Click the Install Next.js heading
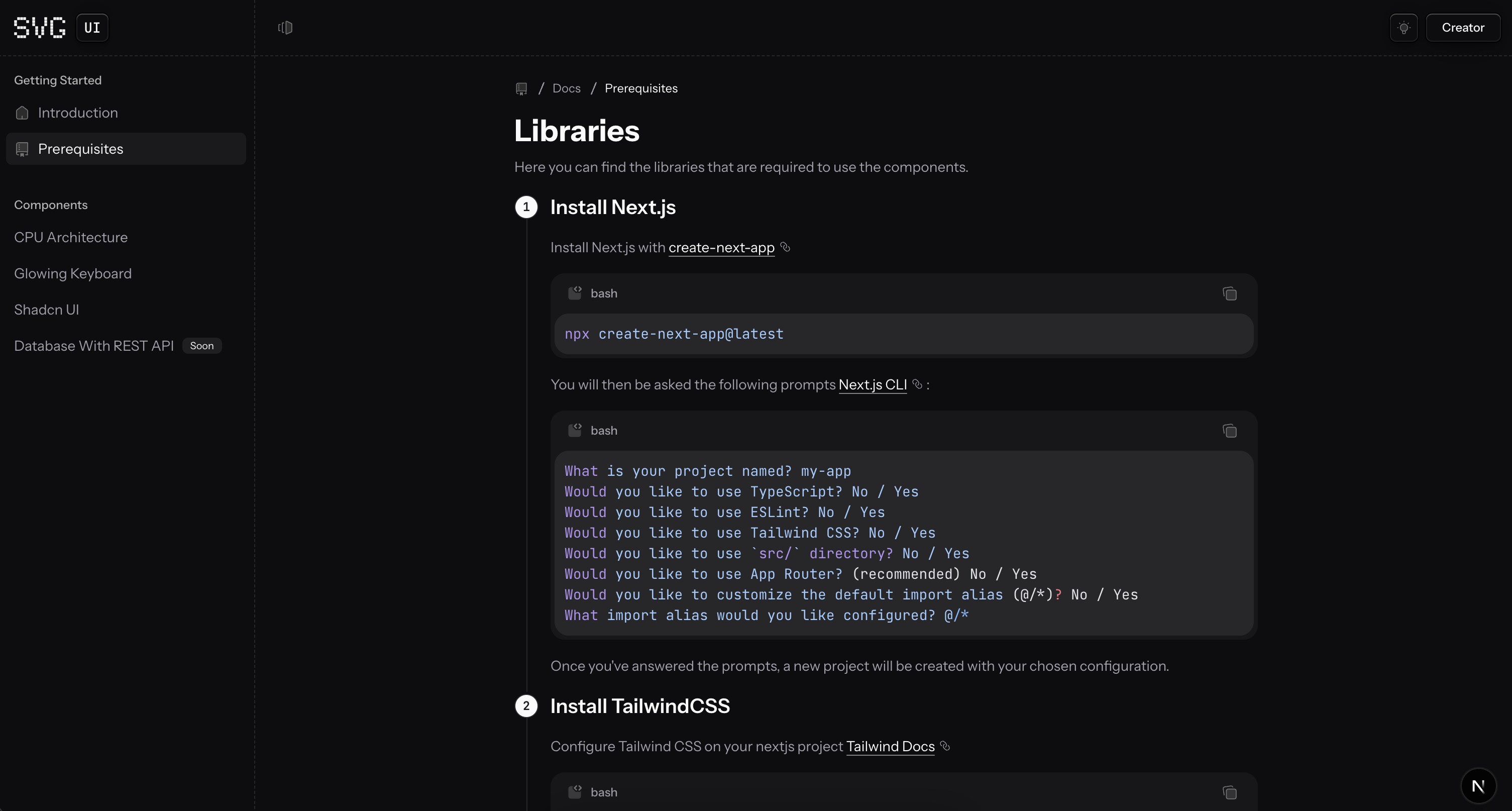The width and height of the screenshot is (1512, 811). (613, 208)
